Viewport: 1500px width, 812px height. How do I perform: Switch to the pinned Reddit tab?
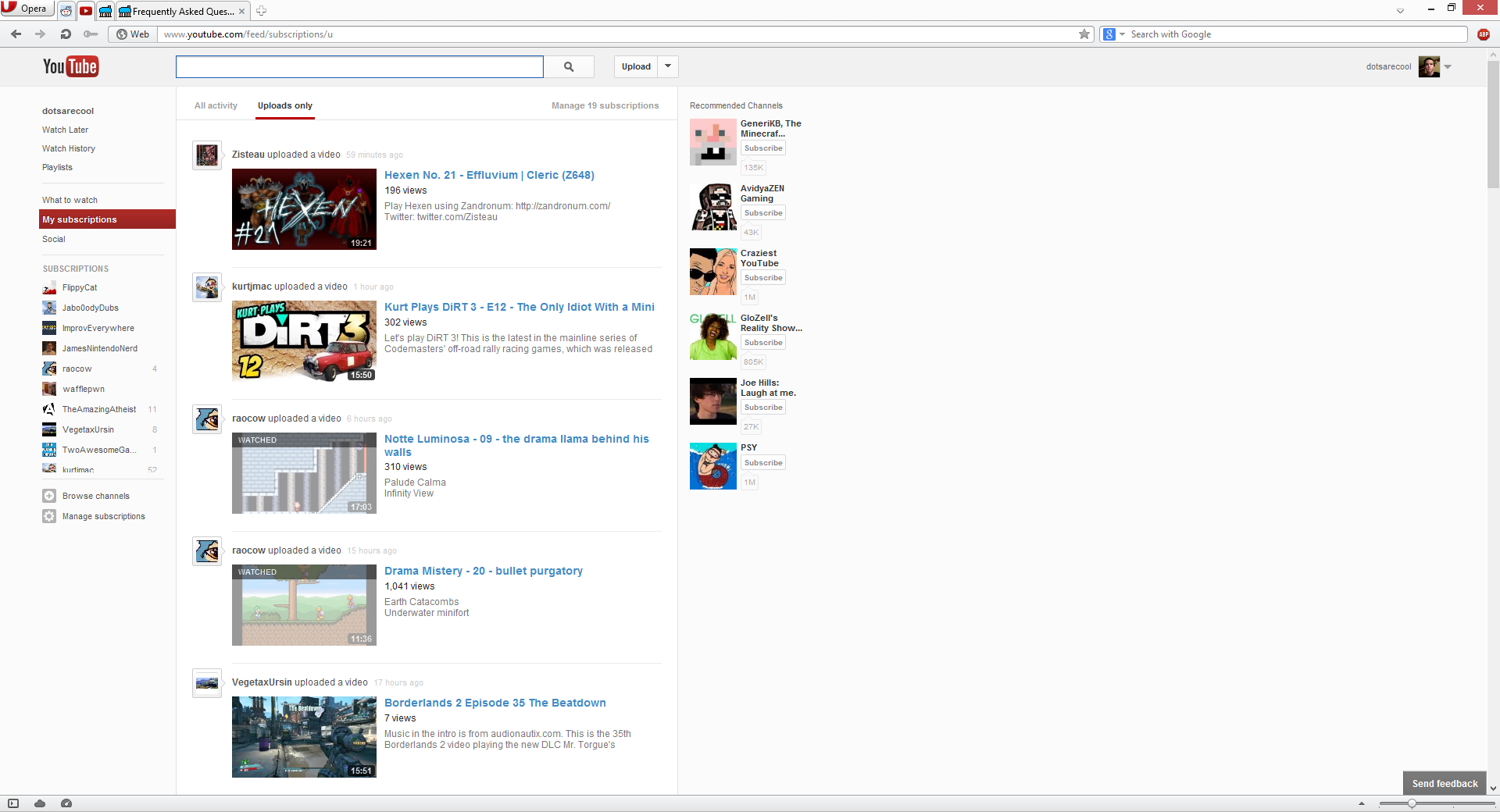[x=66, y=11]
